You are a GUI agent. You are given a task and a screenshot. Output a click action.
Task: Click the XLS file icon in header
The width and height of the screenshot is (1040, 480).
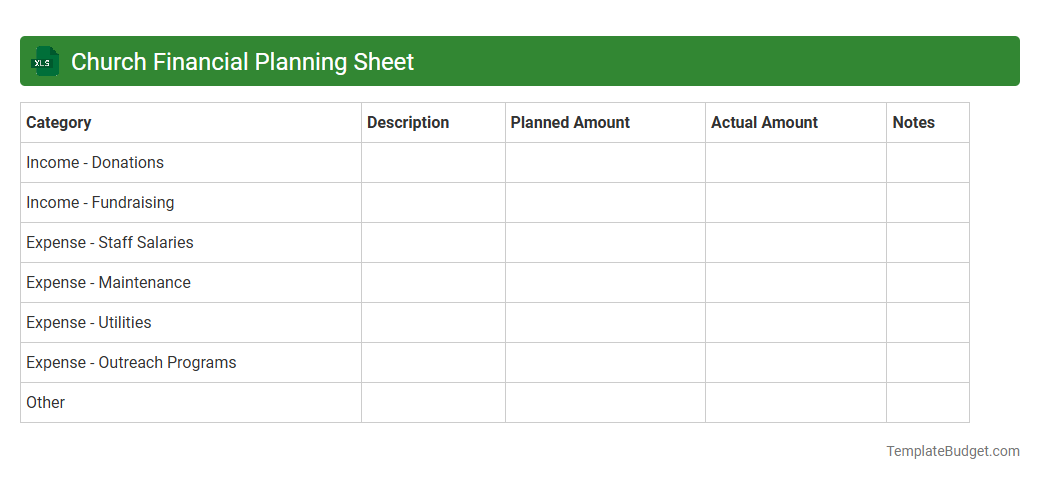pyautogui.click(x=44, y=62)
